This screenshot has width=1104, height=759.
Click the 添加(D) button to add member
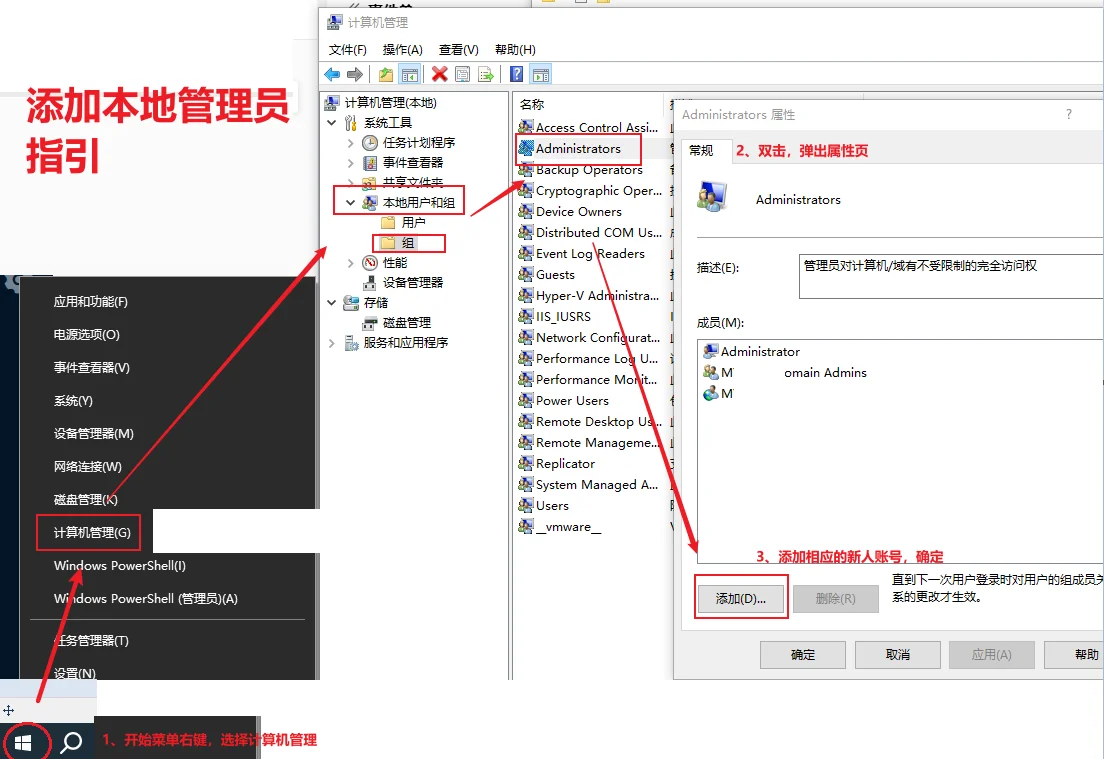coord(740,597)
